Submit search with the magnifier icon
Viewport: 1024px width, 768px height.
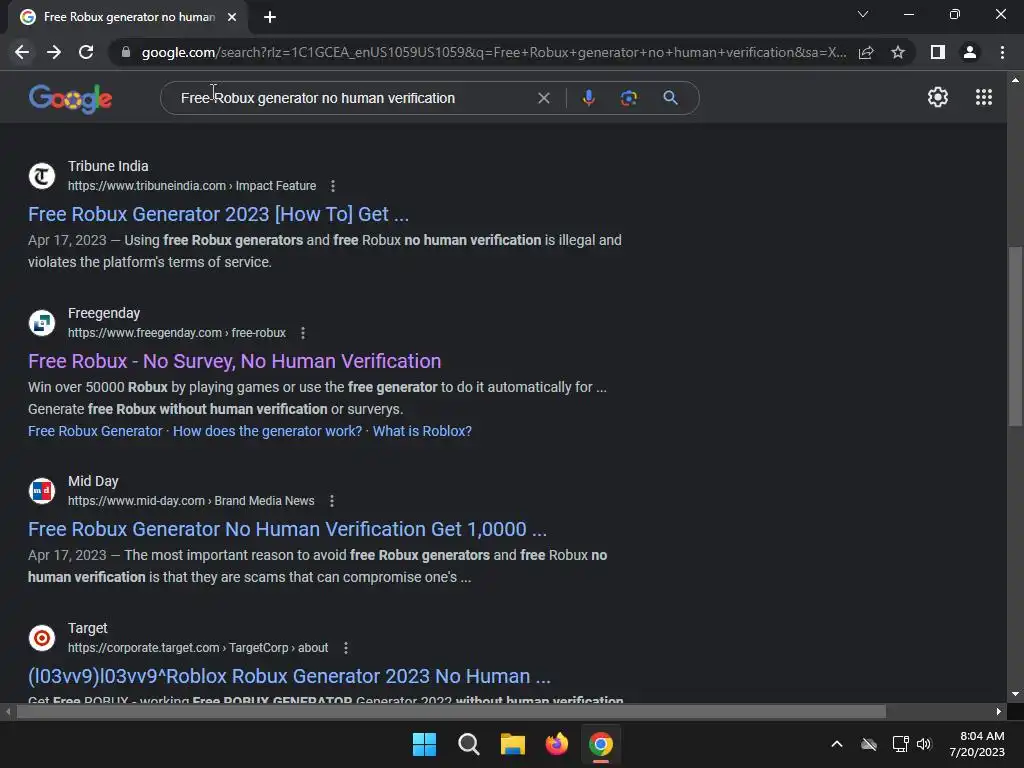click(x=670, y=98)
